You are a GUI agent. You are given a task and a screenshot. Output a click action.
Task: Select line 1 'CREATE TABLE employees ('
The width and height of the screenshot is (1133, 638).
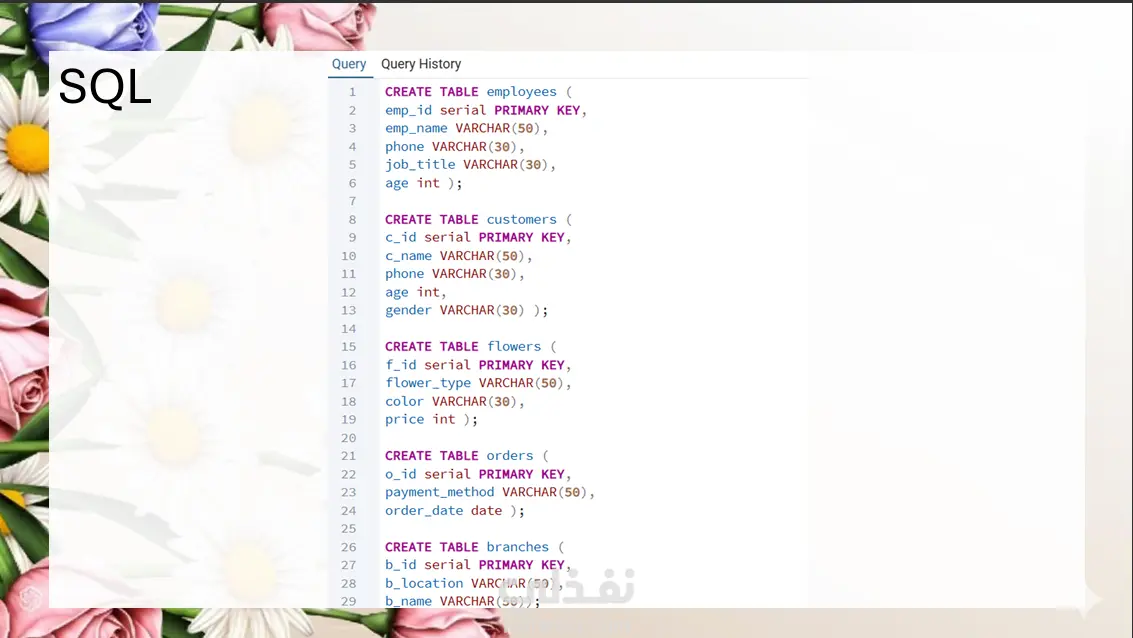coord(478,92)
